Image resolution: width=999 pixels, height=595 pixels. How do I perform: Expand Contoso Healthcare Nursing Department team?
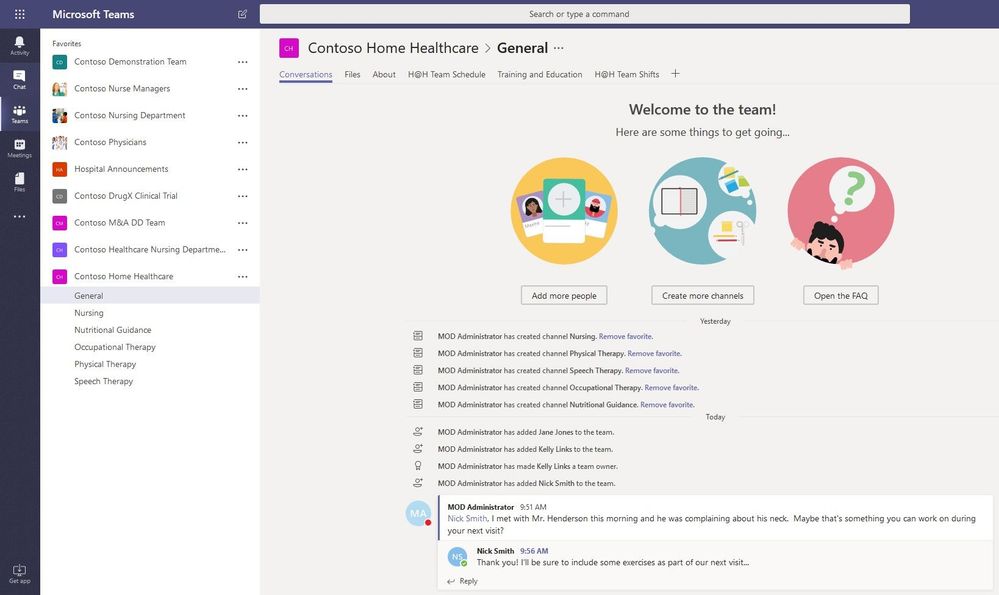(x=150, y=250)
